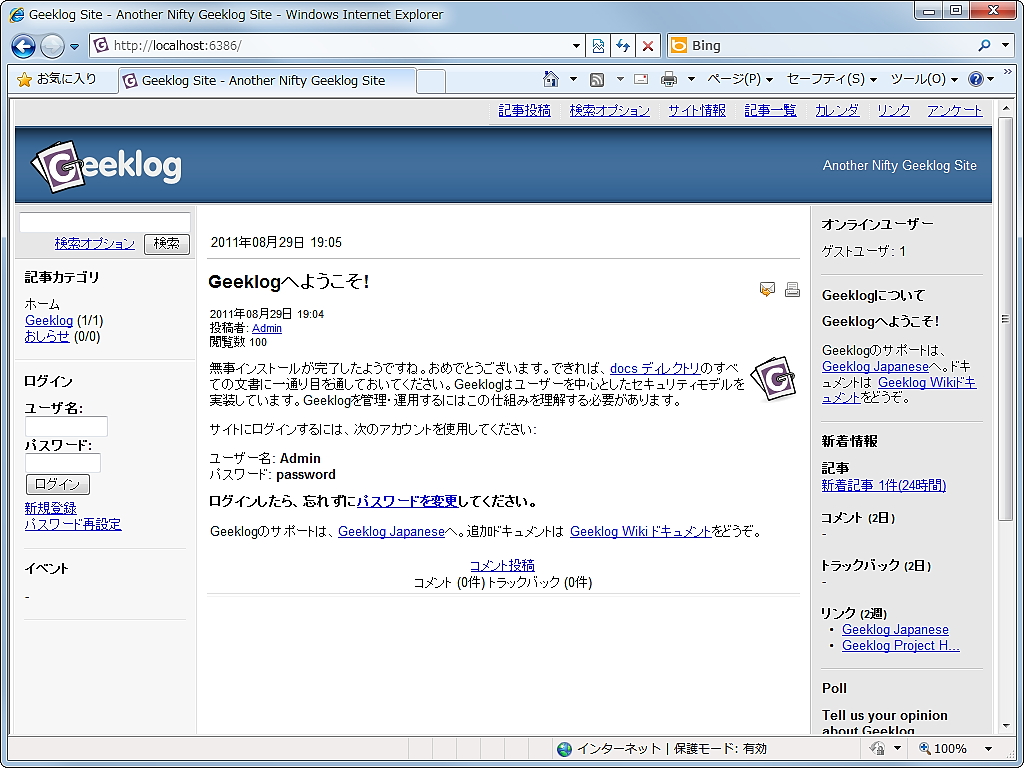The height and width of the screenshot is (768, 1024).
Task: Open the 記事一覧 navigation menu item
Action: point(769,110)
